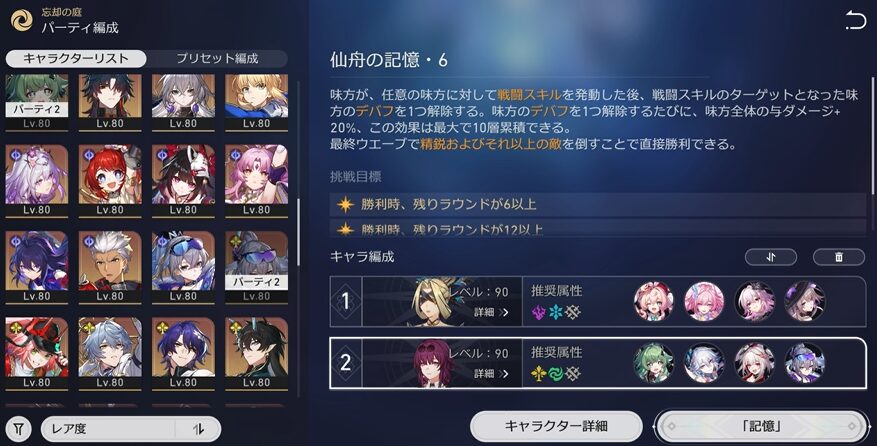877x446 pixels.
Task: Open the レア度 sort dropdown
Action: click(x=107, y=429)
